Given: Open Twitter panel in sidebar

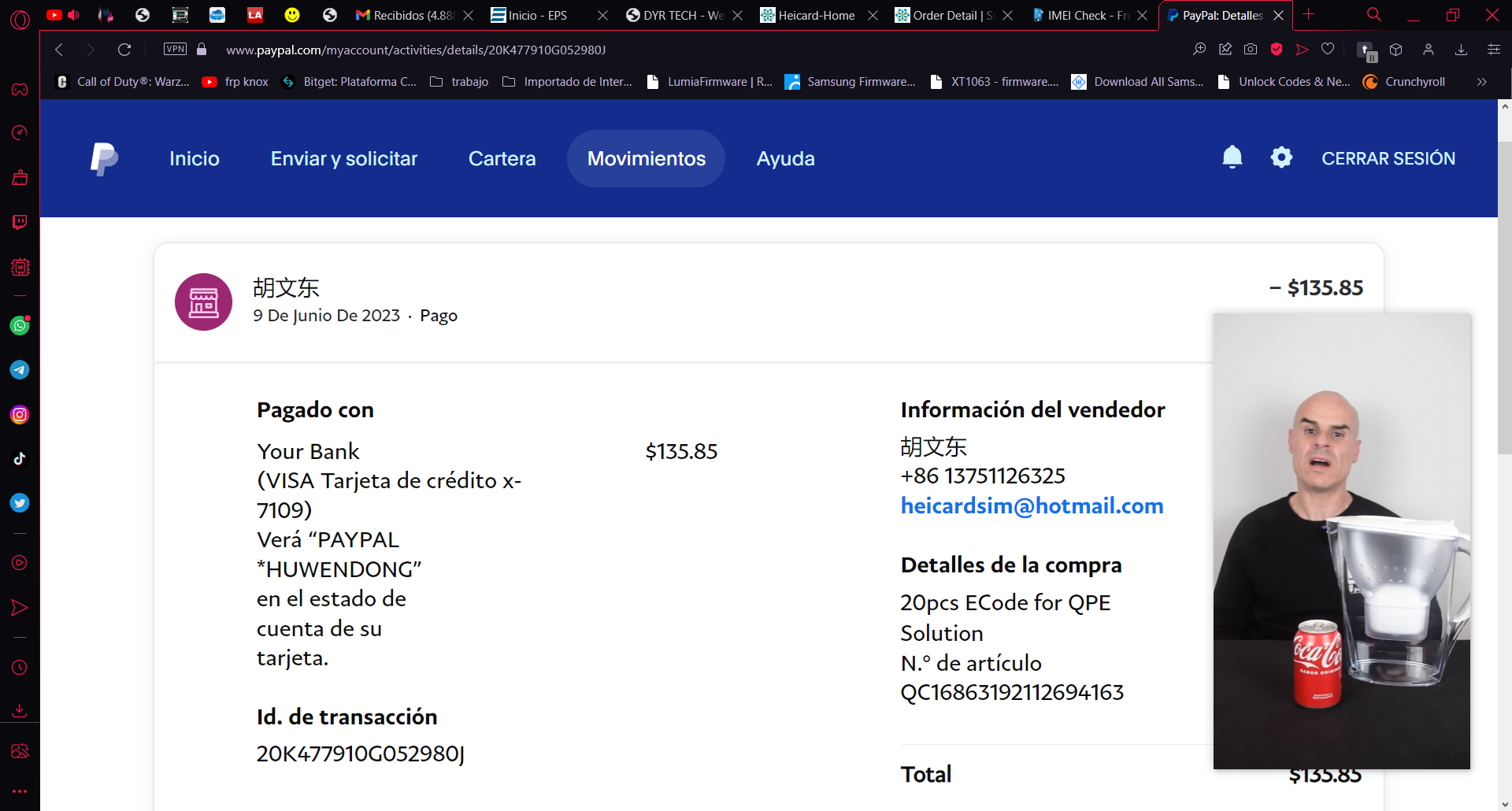Looking at the screenshot, I should [20, 503].
